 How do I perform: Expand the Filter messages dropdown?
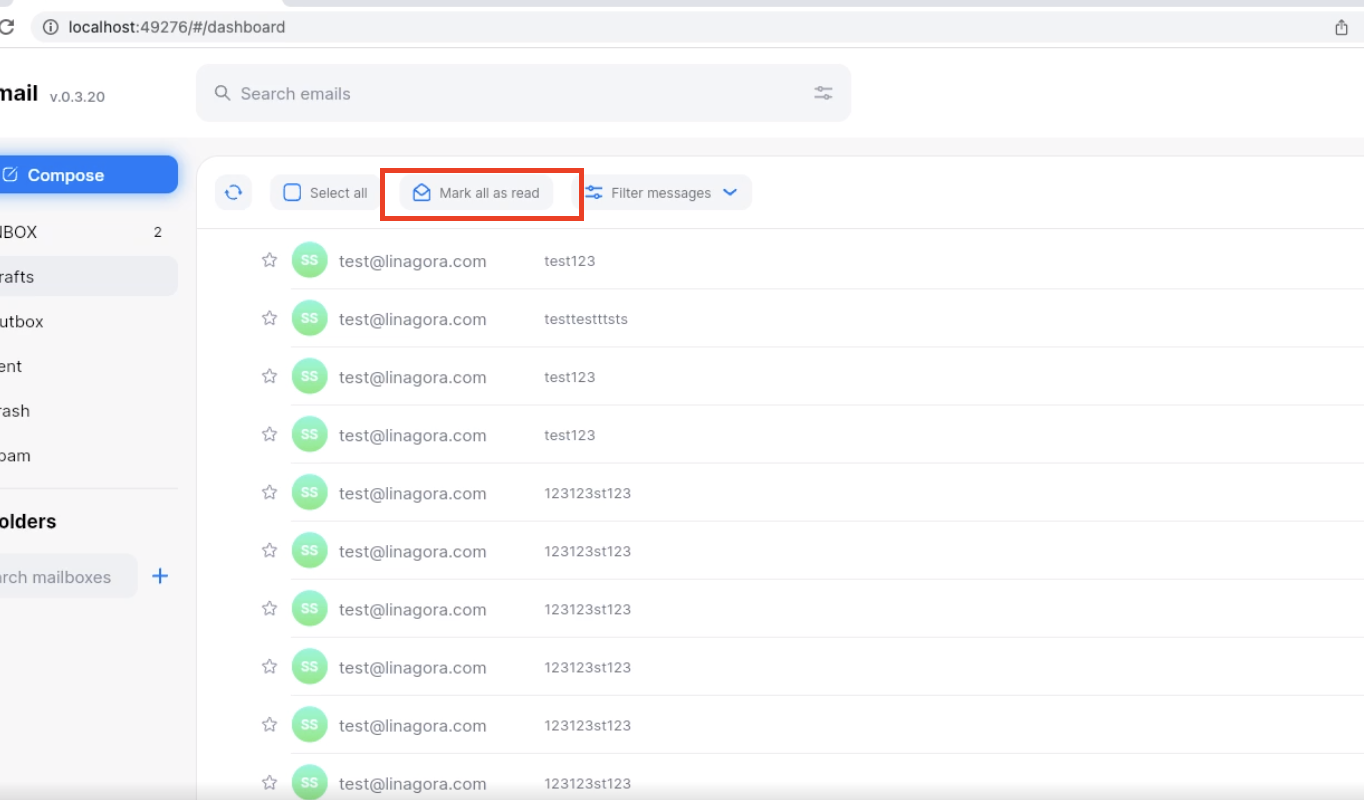[730, 192]
